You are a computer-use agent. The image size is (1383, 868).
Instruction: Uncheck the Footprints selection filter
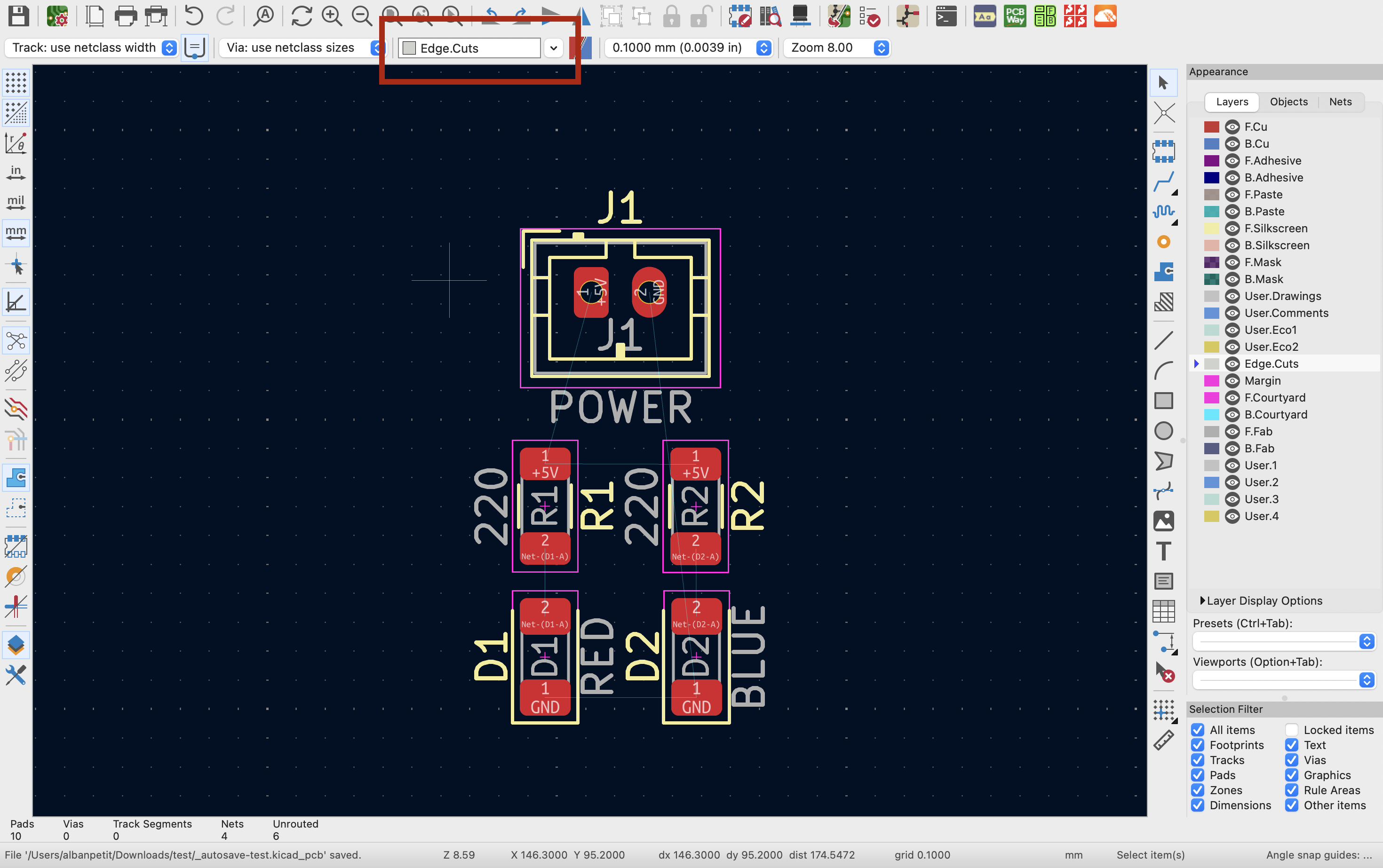(x=1198, y=745)
